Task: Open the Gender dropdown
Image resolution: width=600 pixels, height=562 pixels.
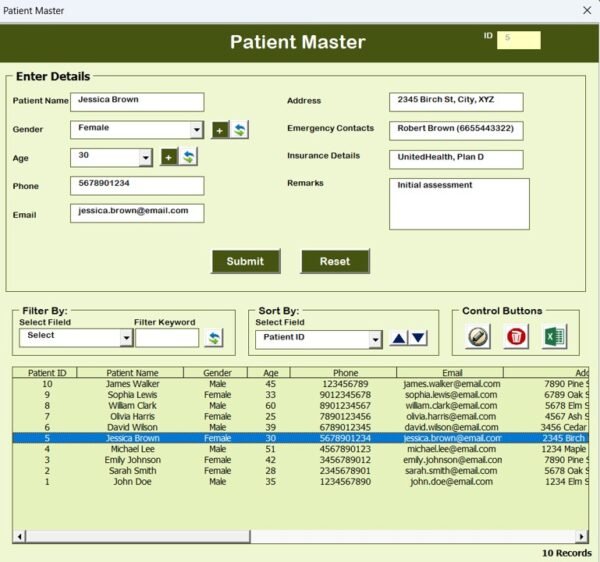Action: tap(196, 130)
